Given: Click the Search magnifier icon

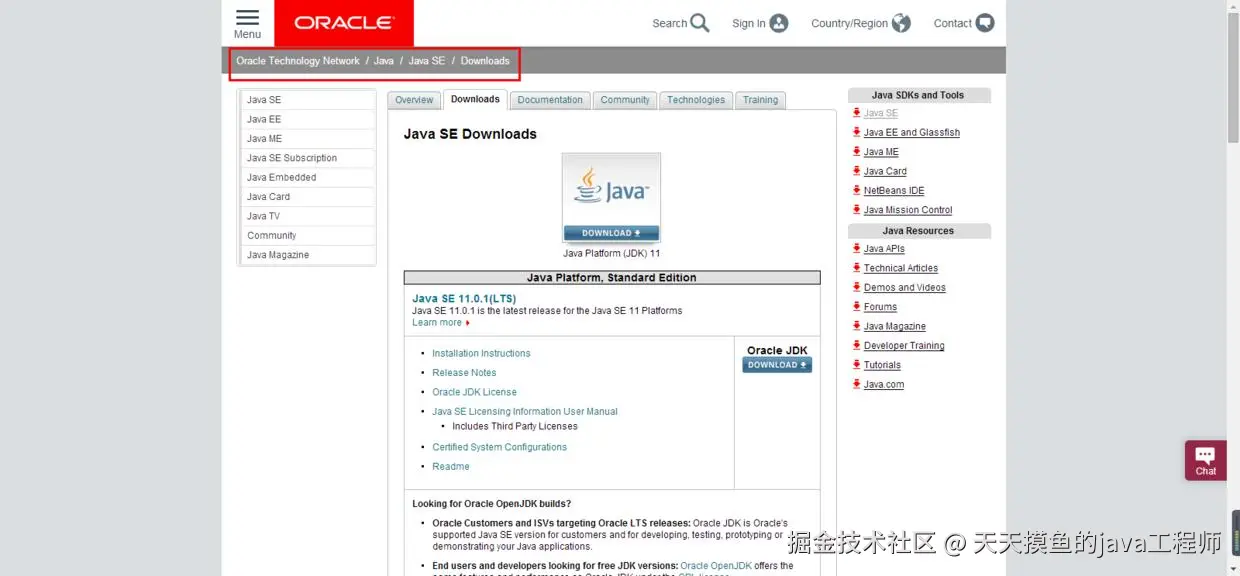Looking at the screenshot, I should [700, 23].
